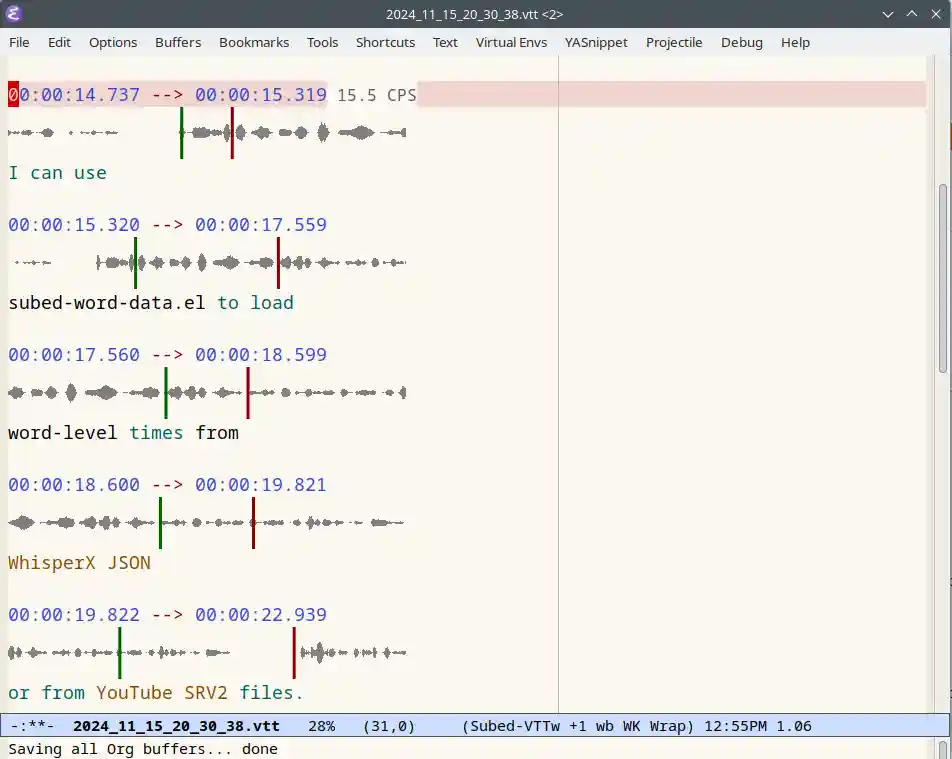Open the window options chevron in the title bar

click(888, 14)
